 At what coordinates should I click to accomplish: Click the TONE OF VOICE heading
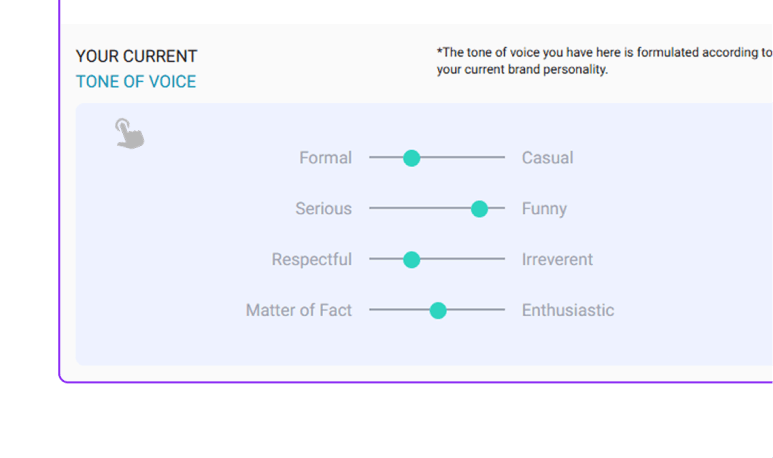click(136, 82)
